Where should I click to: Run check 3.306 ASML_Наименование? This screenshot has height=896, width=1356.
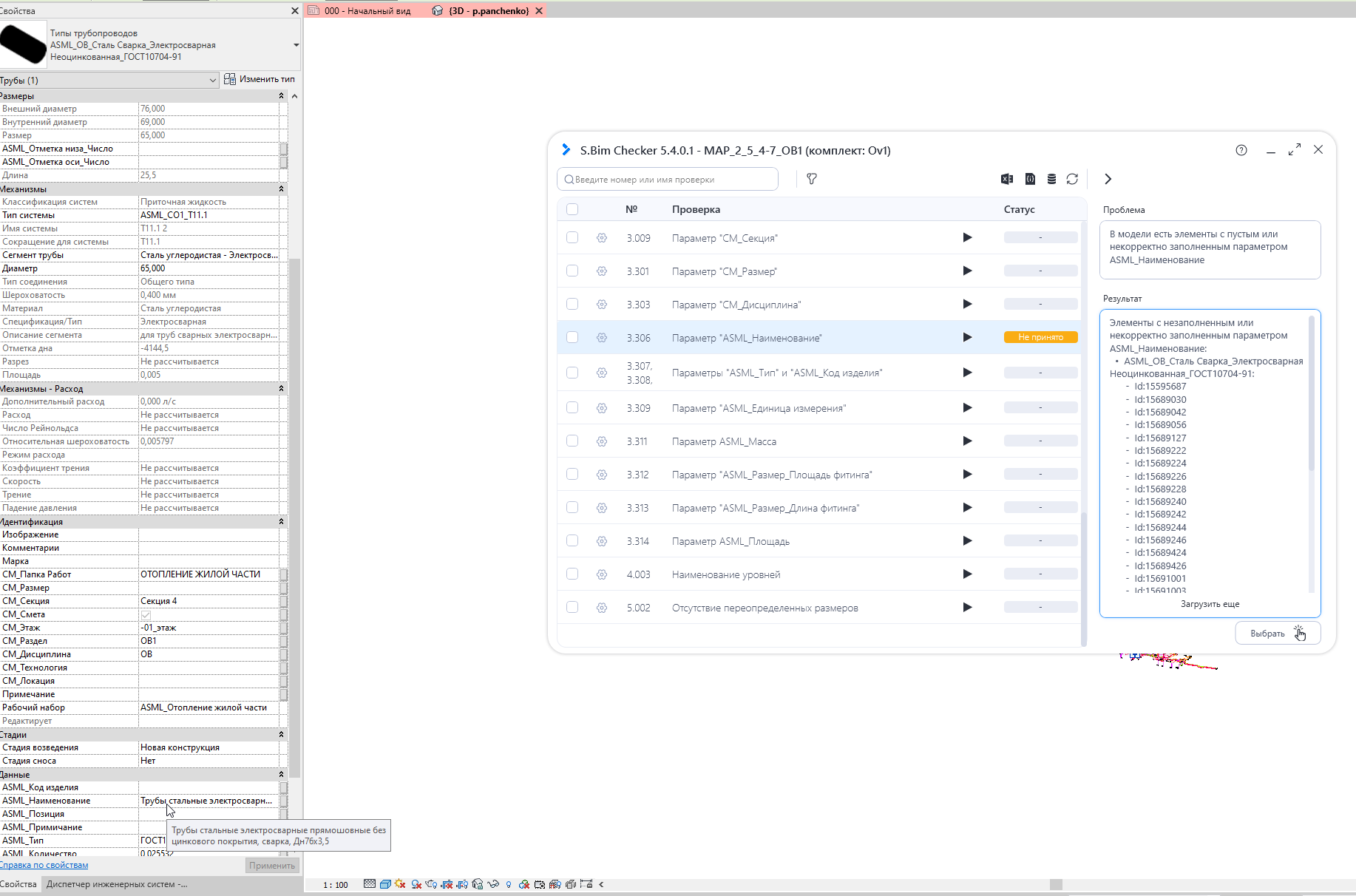click(x=967, y=337)
